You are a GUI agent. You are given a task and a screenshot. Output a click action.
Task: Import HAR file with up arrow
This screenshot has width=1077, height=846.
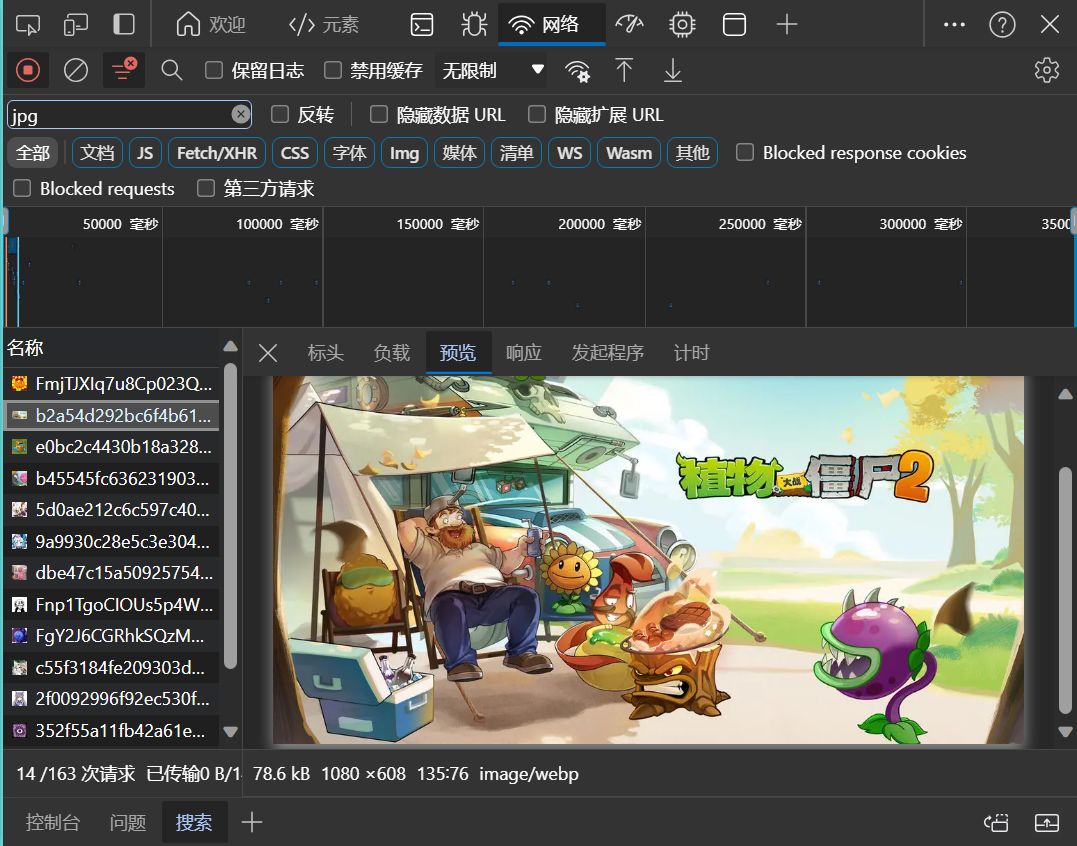click(x=624, y=70)
